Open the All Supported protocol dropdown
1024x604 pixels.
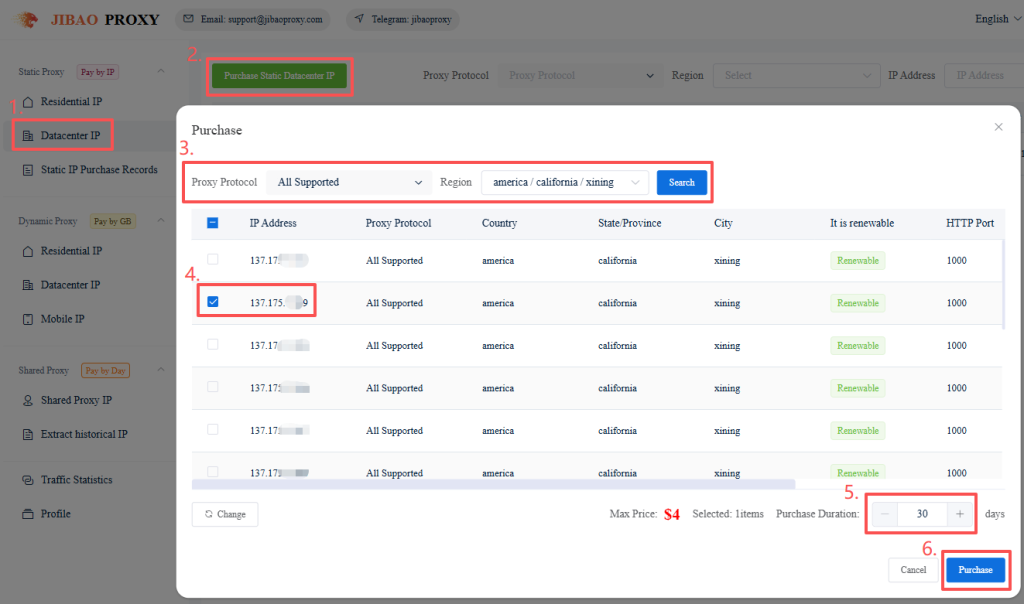(350, 182)
